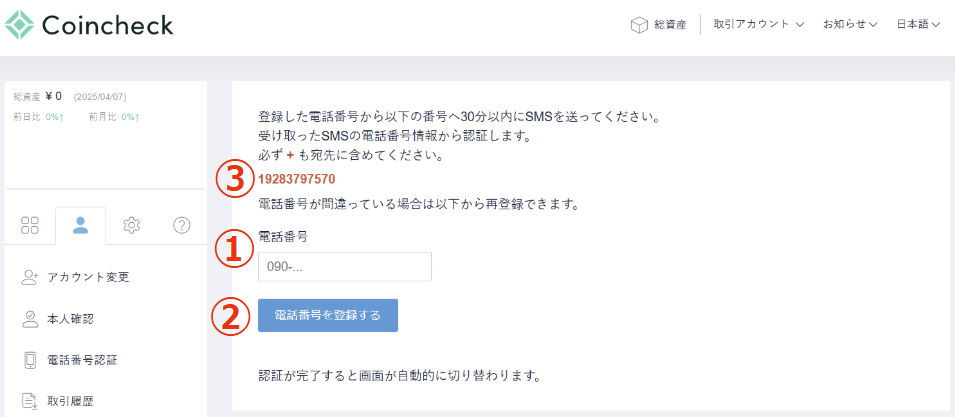The image size is (955, 417).
Task: Open the 日本語 language dropdown
Action: (918, 25)
